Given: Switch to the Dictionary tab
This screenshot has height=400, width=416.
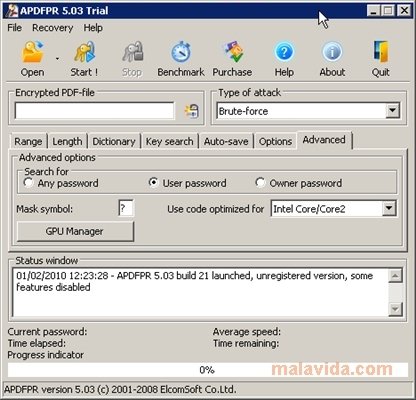Looking at the screenshot, I should pyautogui.click(x=114, y=141).
